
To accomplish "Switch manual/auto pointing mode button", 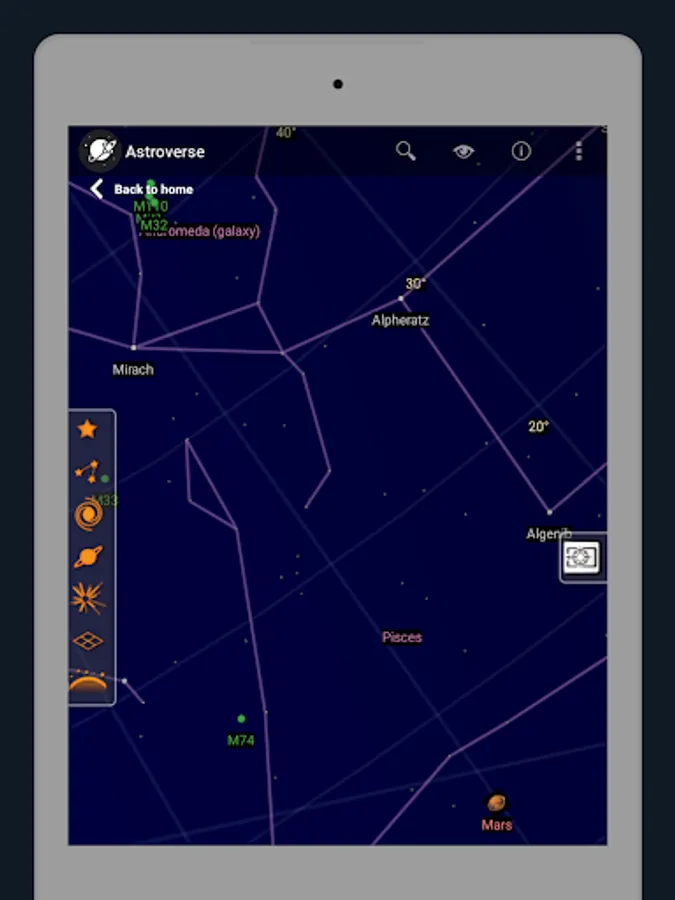I will 581,557.
